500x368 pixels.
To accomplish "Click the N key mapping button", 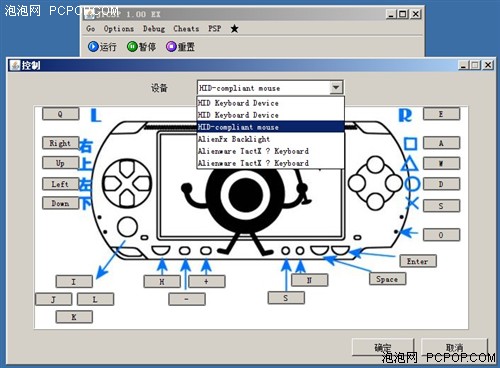I will 309,280.
